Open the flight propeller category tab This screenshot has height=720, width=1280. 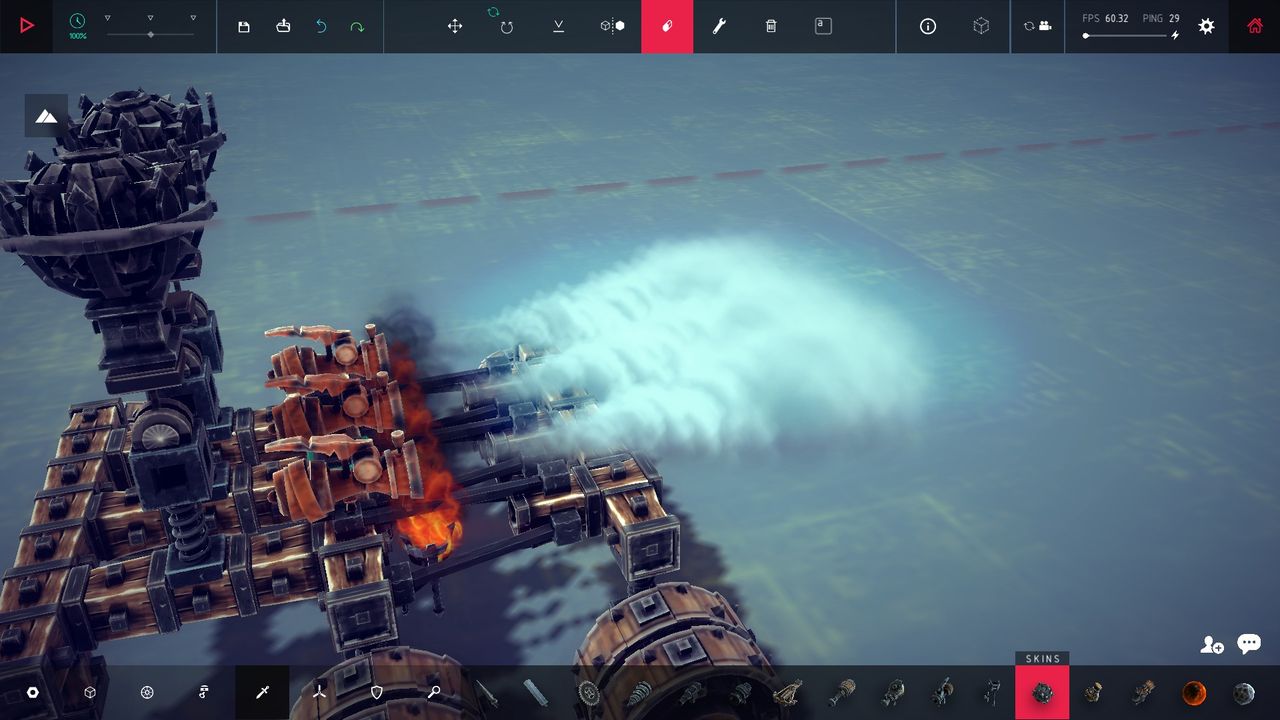pos(319,692)
